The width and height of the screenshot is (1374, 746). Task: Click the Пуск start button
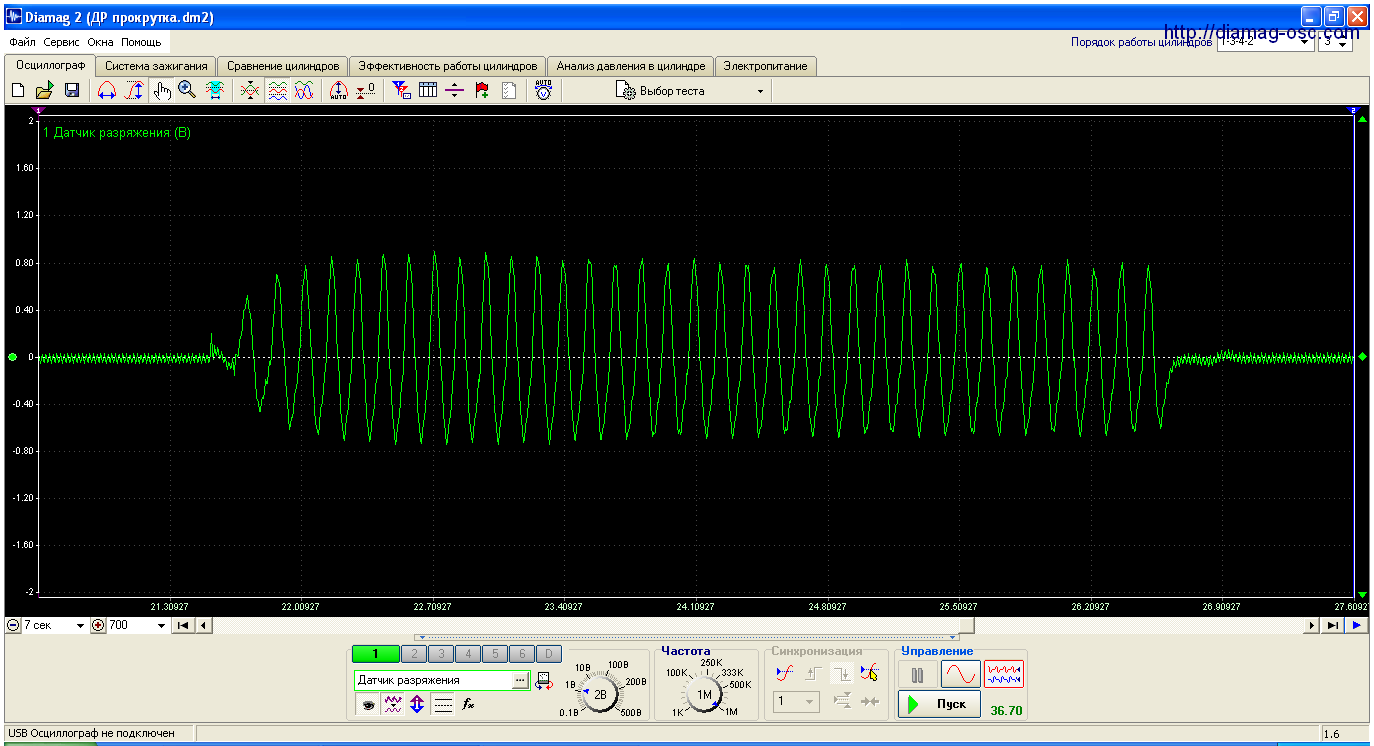939,704
